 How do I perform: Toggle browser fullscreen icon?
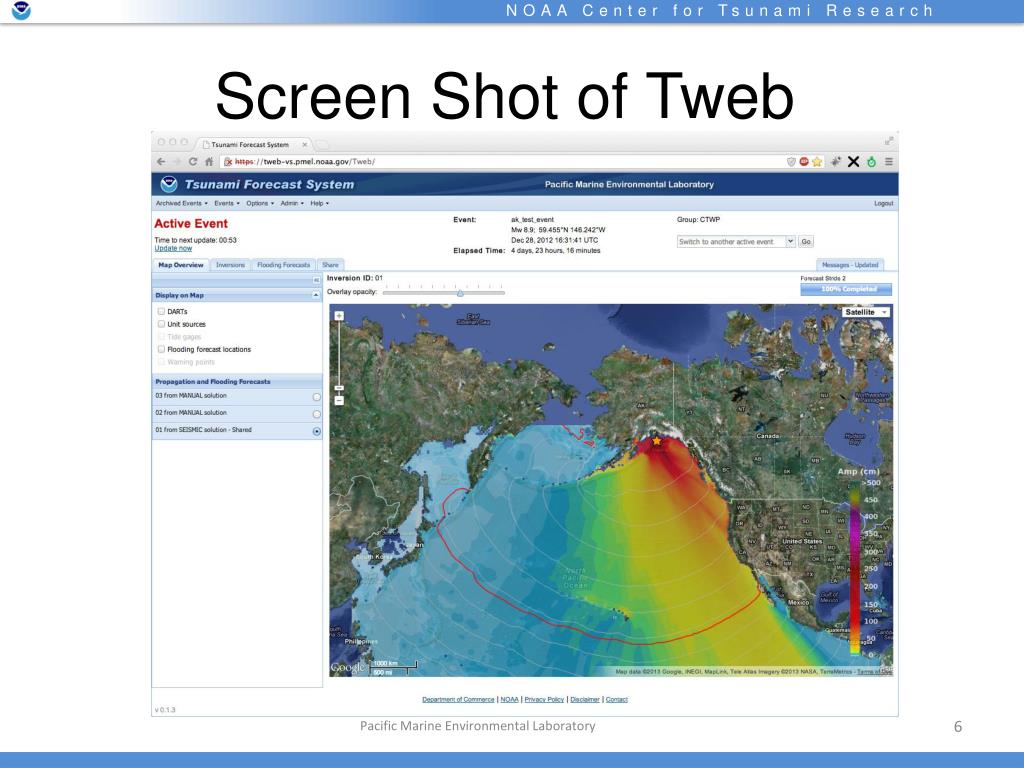(889, 141)
